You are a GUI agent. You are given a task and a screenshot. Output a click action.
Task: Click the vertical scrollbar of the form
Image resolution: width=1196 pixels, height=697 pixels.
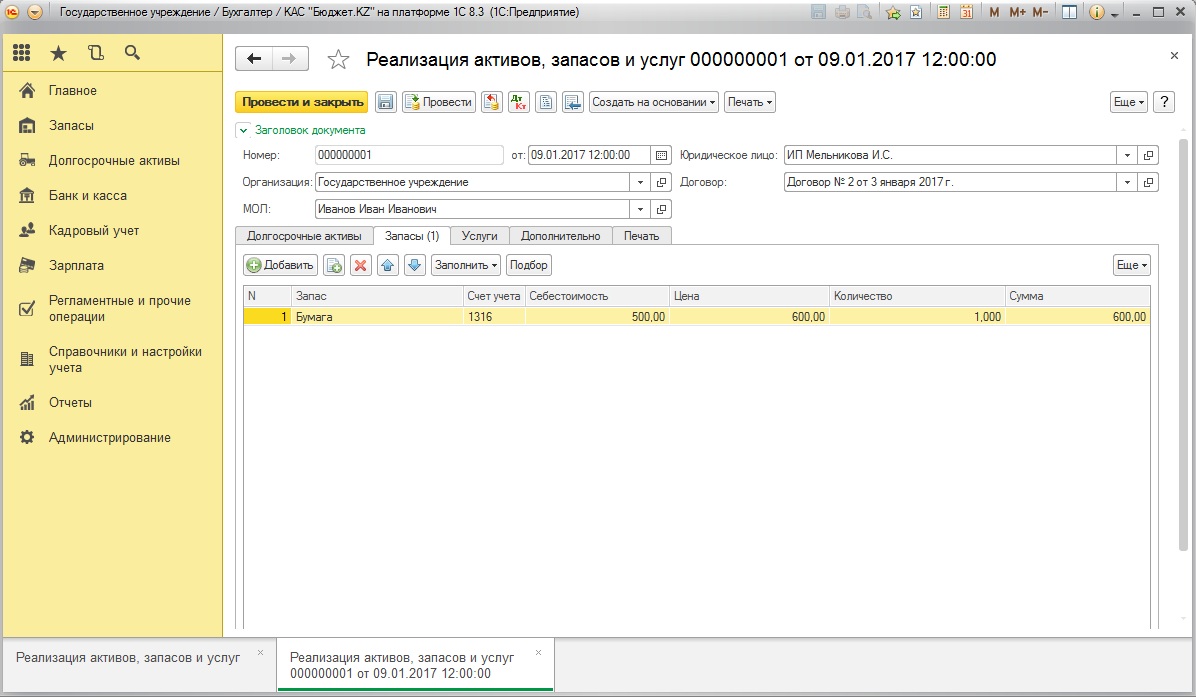[1183, 343]
